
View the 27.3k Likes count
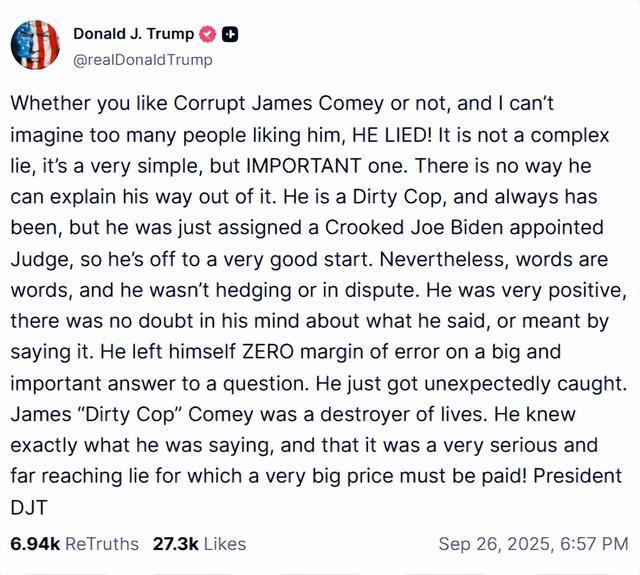[175, 544]
